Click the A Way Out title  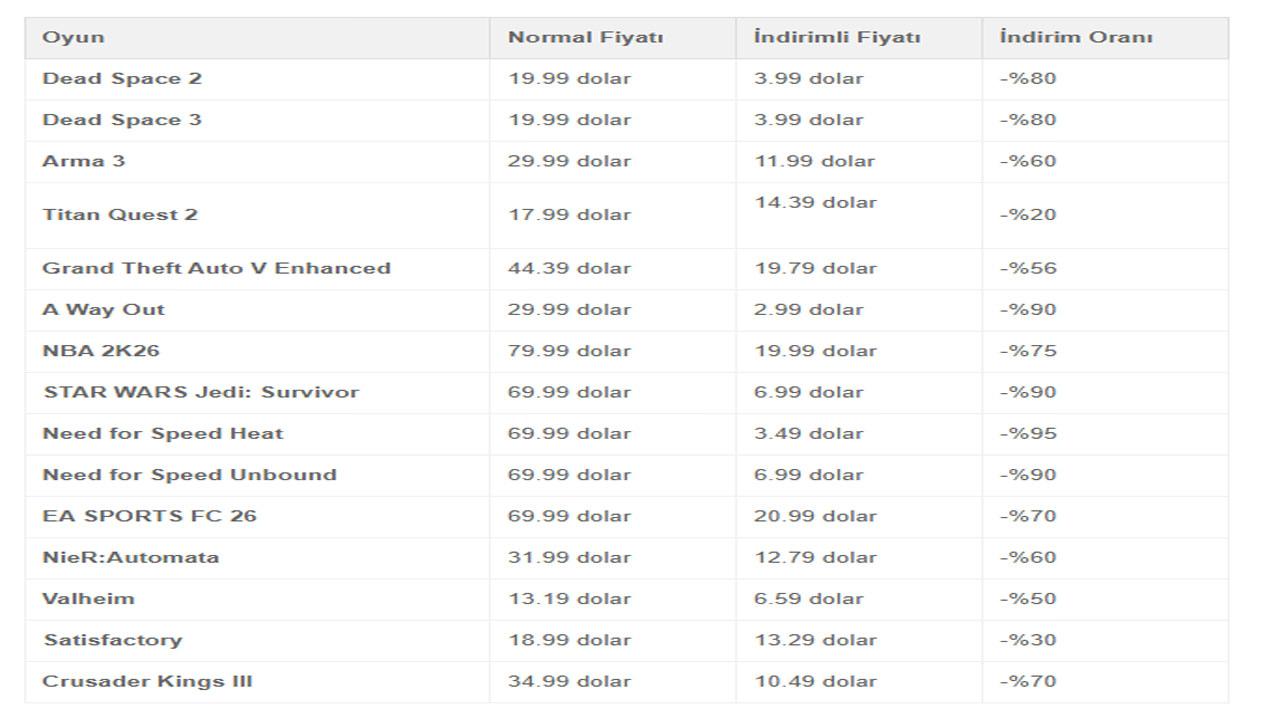(103, 310)
